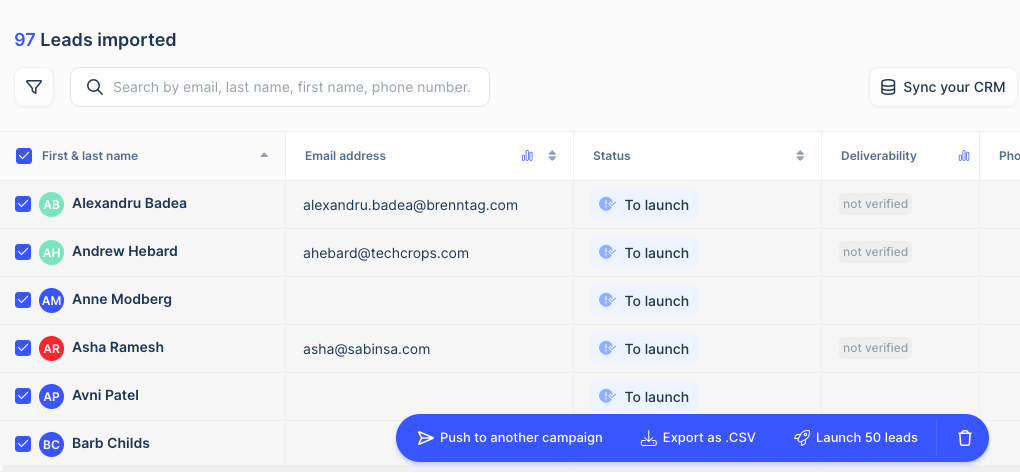
Task: Open Asha Ramesh's To launch status
Action: tap(644, 349)
